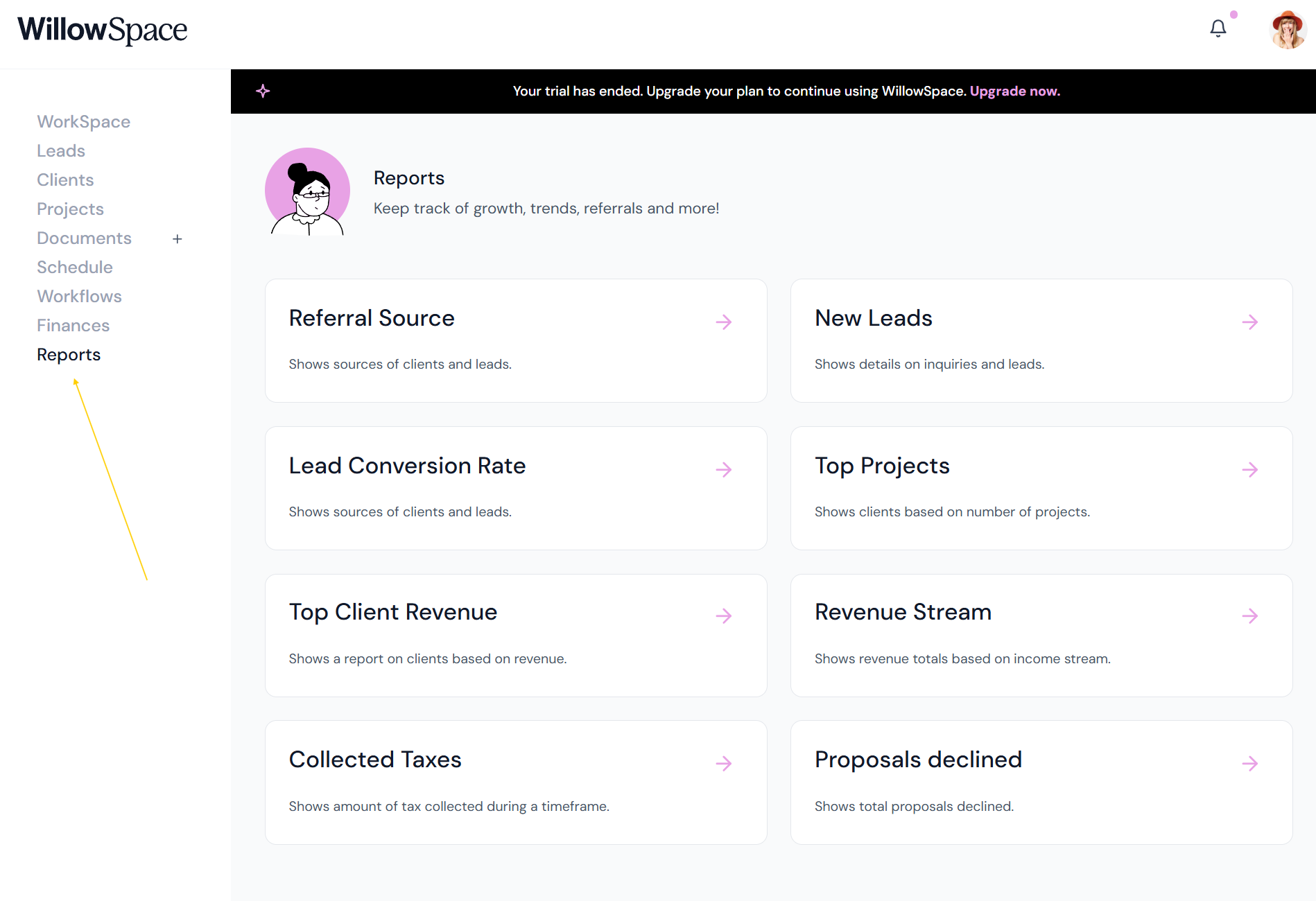Click the 'Reports' page heading

click(409, 178)
